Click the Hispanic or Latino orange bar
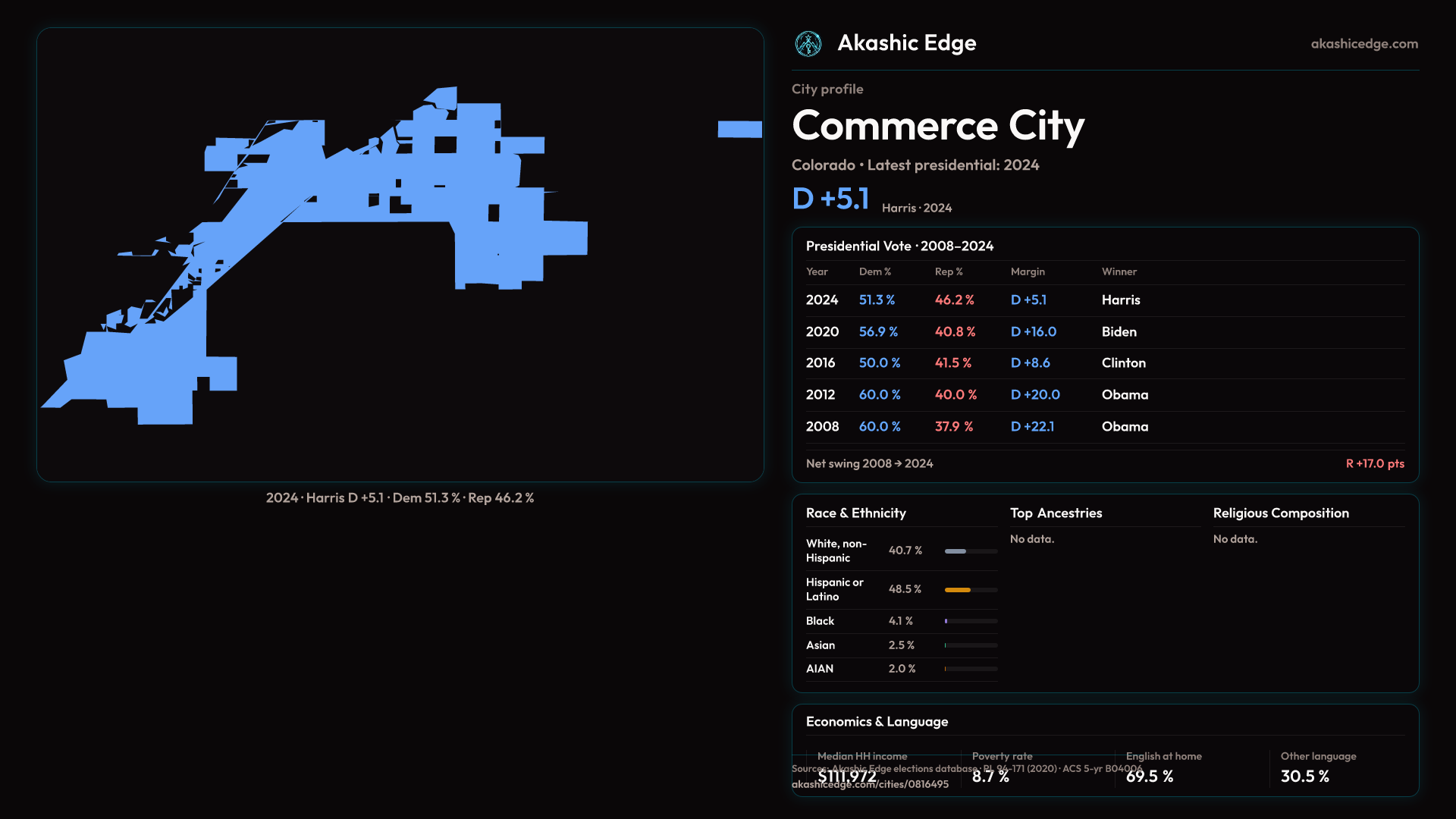This screenshot has height=819, width=1456. point(958,590)
